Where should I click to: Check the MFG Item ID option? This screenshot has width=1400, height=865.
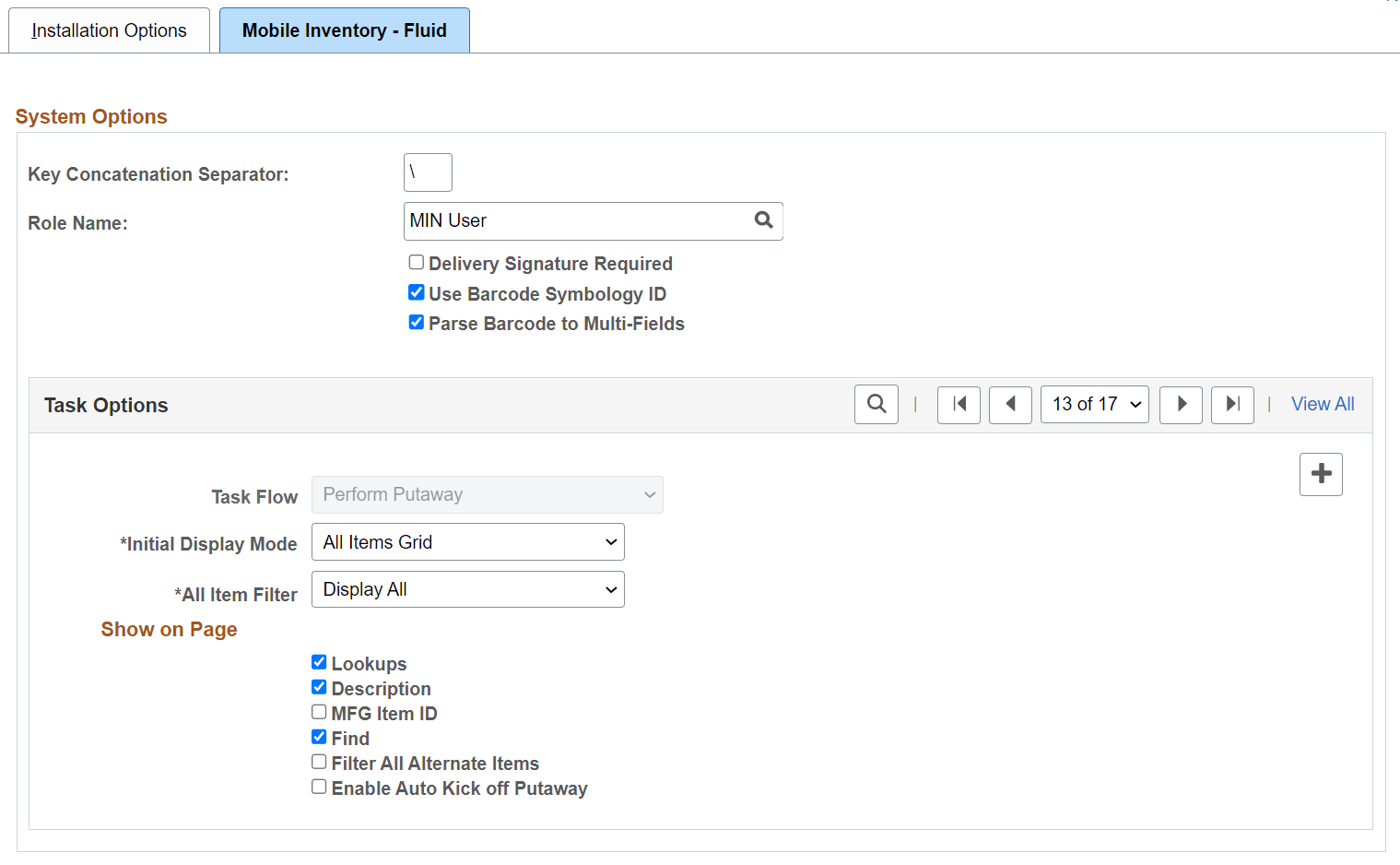318,711
